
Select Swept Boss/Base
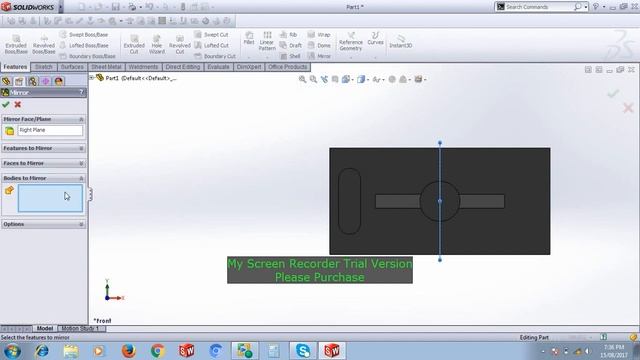[x=84, y=35]
